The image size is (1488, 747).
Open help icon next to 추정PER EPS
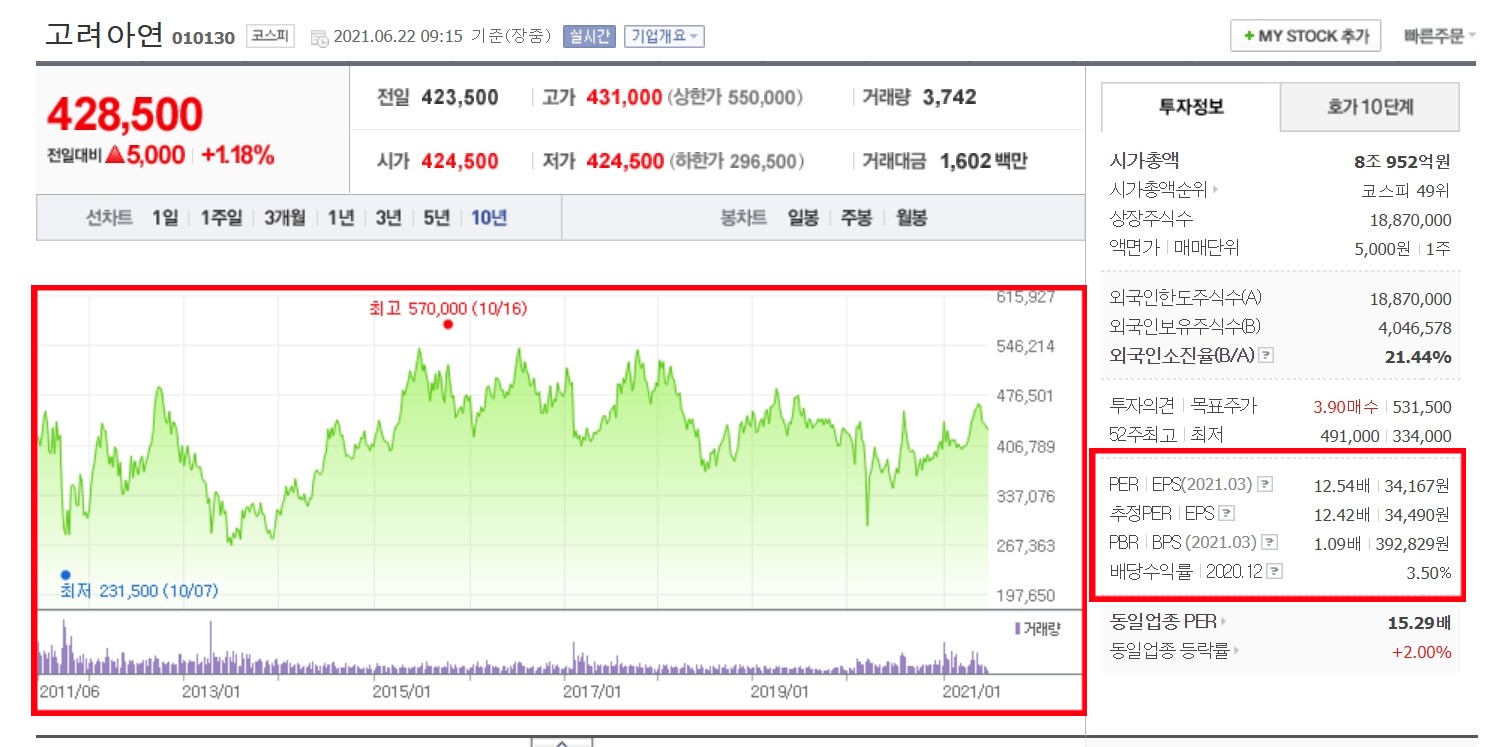click(1227, 514)
